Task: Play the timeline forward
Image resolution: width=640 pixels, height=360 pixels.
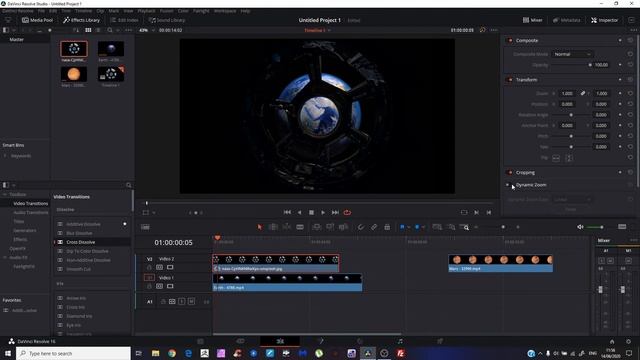Action: (323, 212)
